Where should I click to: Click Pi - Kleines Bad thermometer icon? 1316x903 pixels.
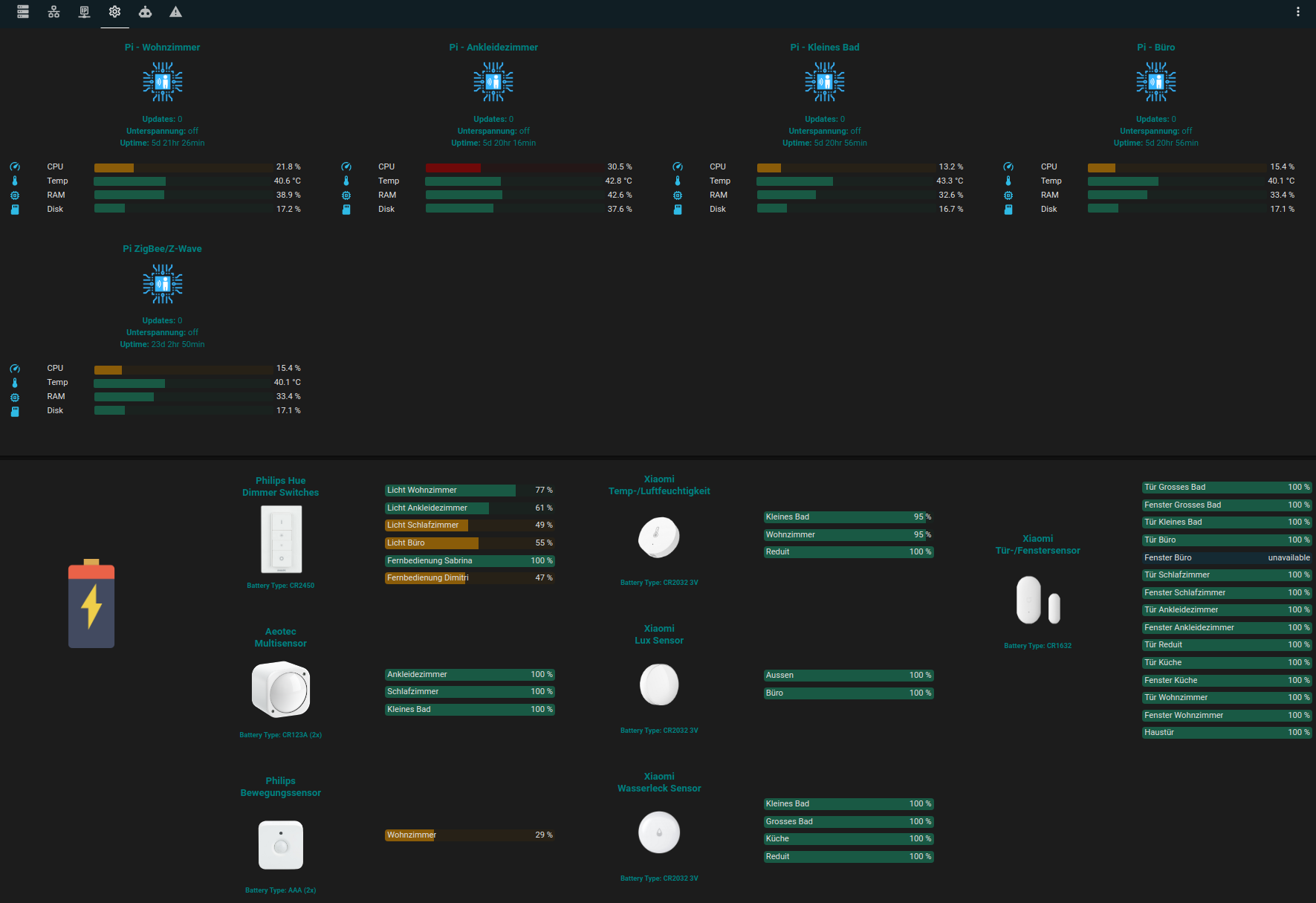677,181
